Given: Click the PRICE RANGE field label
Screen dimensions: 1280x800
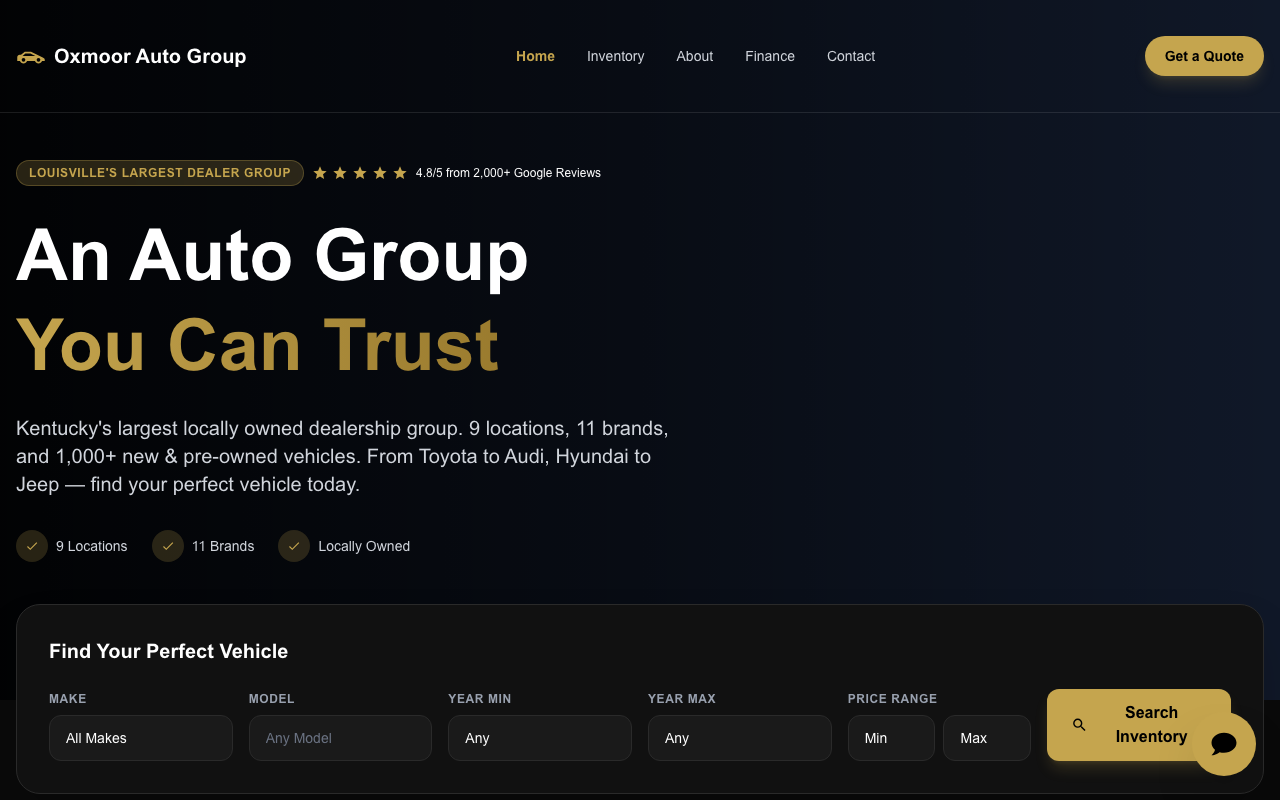Looking at the screenshot, I should pyautogui.click(x=893, y=699).
